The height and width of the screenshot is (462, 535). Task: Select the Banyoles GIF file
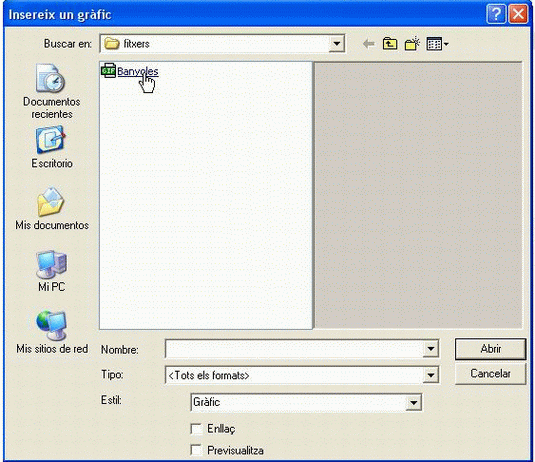point(130,71)
